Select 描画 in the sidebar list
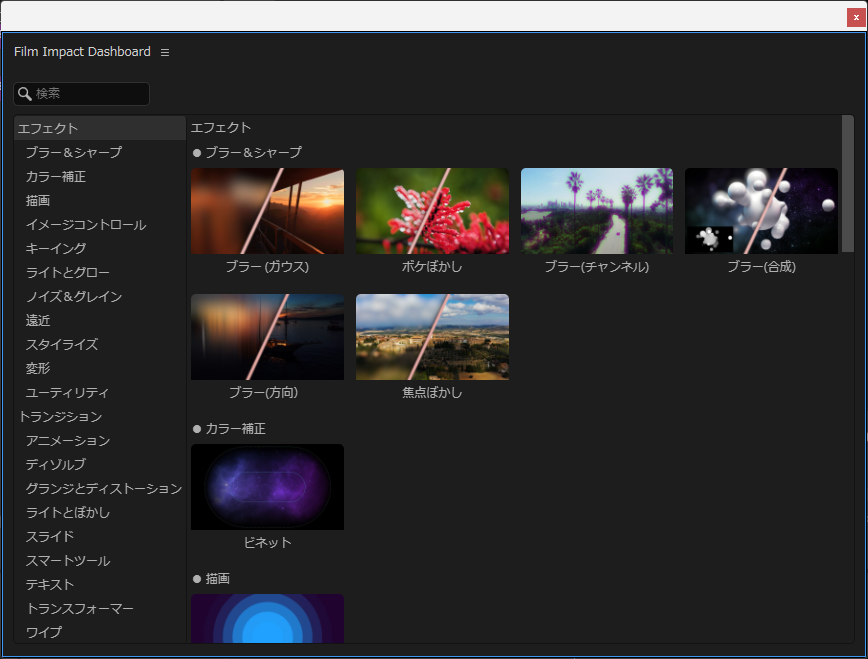The width and height of the screenshot is (868, 659). tap(38, 200)
